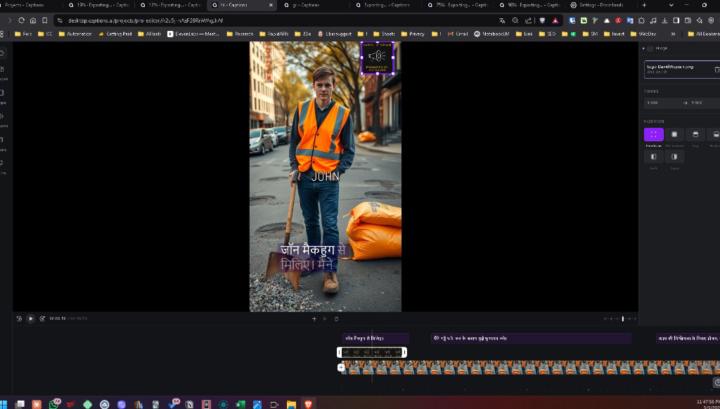Choose the second position preset option
Image resolution: width=720 pixels, height=409 pixels.
[674, 134]
